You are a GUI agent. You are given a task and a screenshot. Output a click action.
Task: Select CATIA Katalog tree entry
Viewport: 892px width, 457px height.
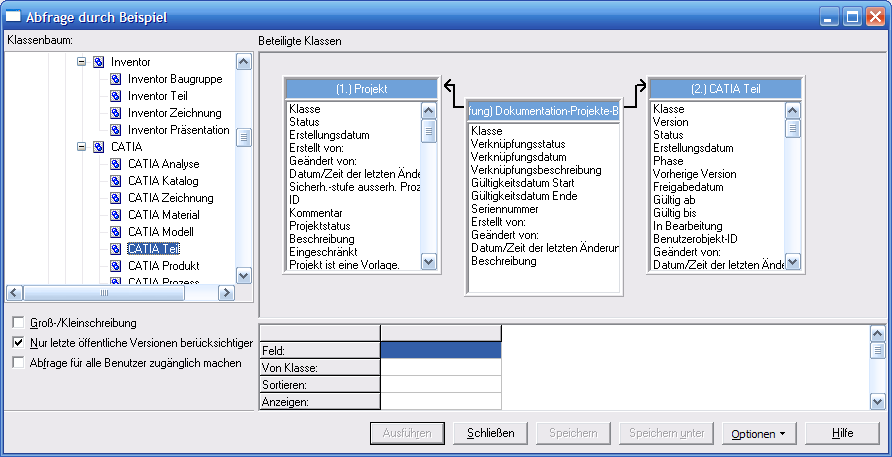(163, 181)
